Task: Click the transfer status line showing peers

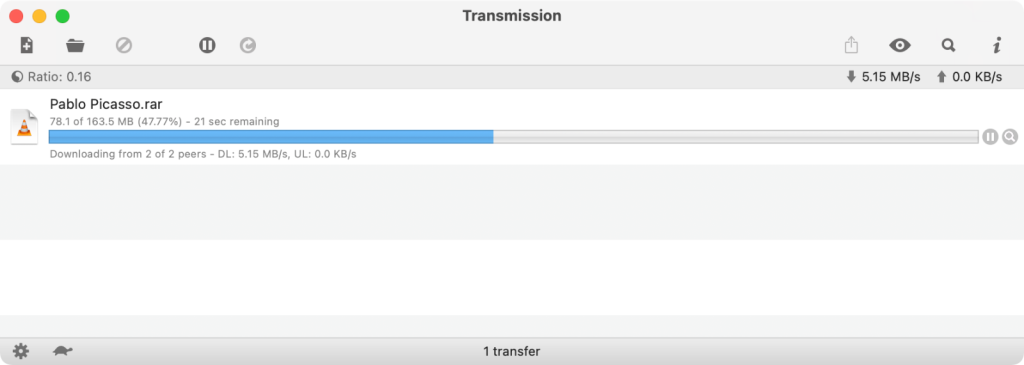Action: [203, 154]
